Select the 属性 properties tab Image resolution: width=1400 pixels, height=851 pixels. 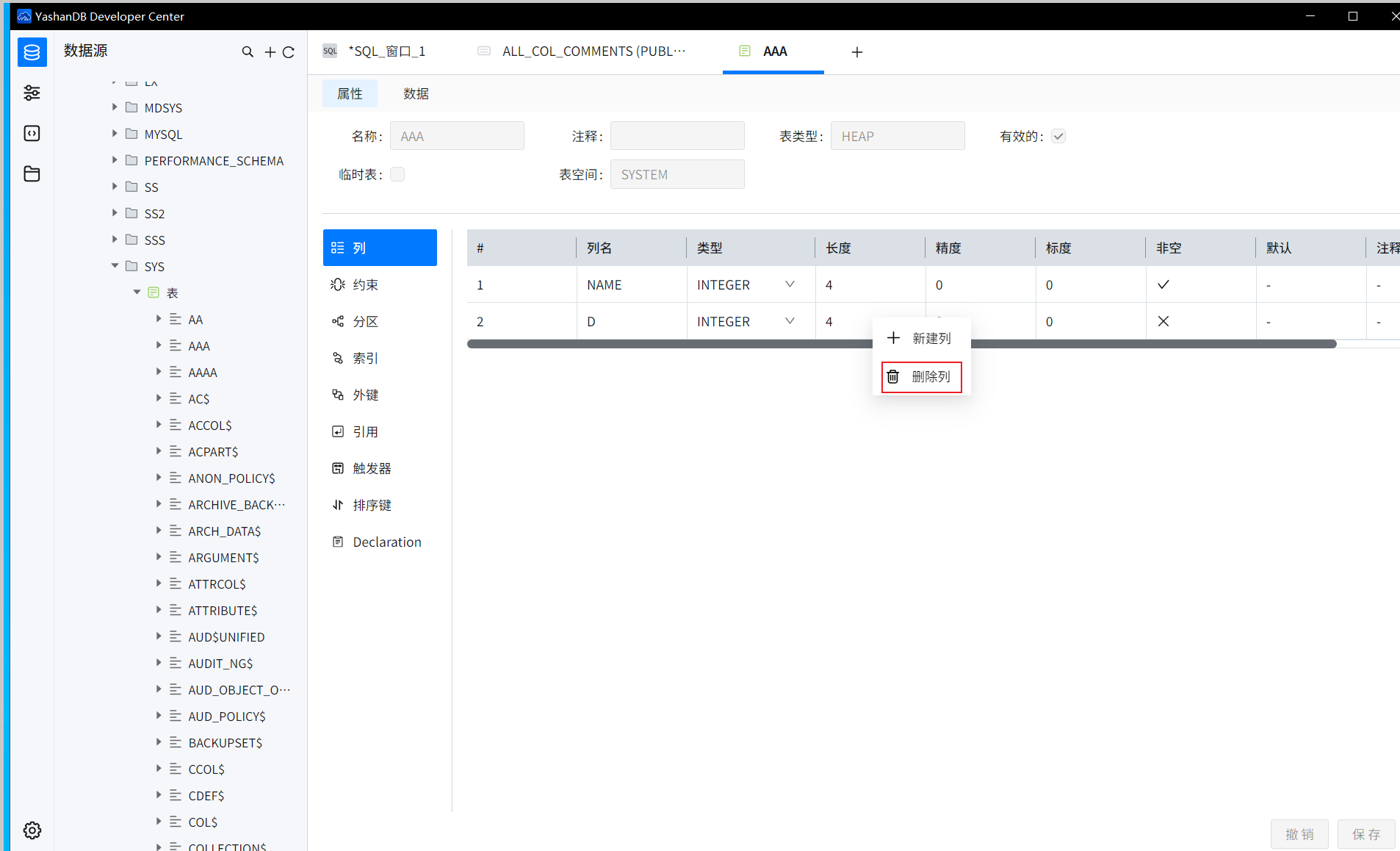350,93
